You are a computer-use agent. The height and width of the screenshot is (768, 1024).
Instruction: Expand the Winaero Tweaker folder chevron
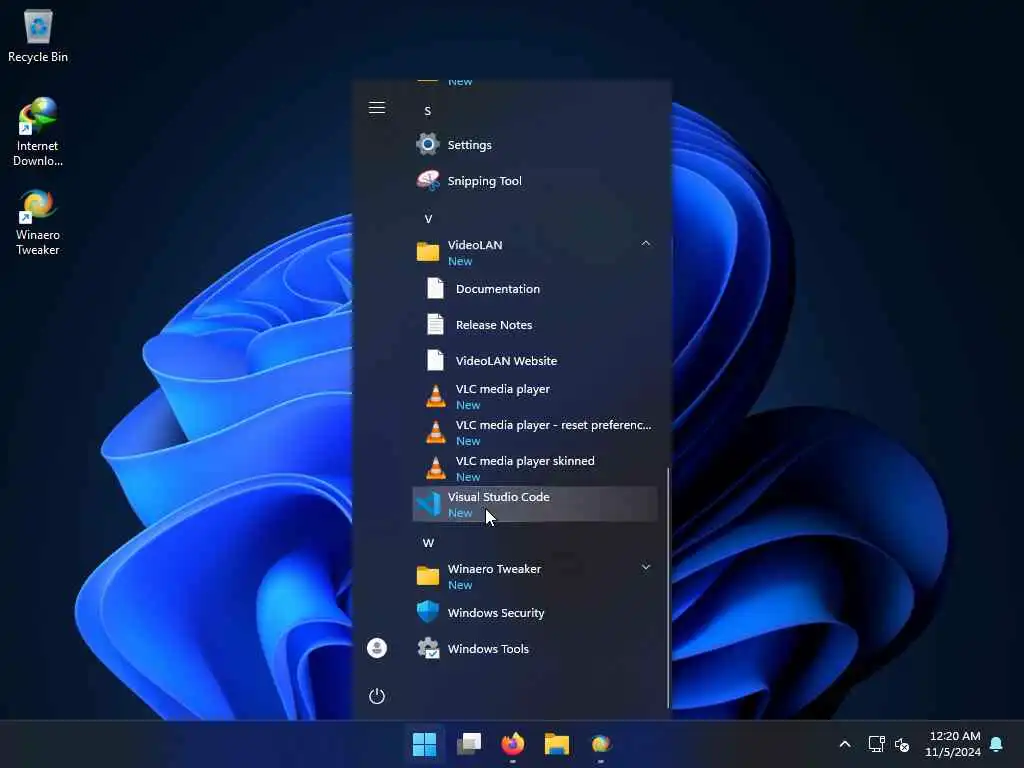[645, 567]
